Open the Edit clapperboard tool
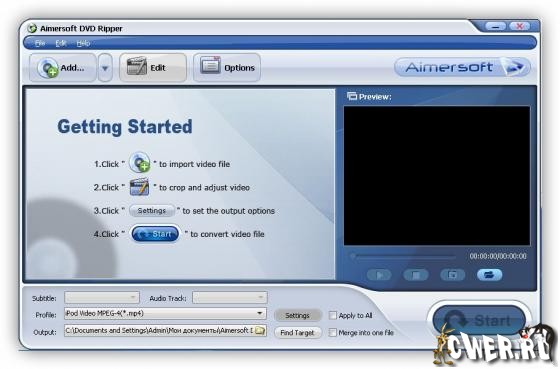Image resolution: width=560 pixels, height=369 pixels. coord(153,68)
